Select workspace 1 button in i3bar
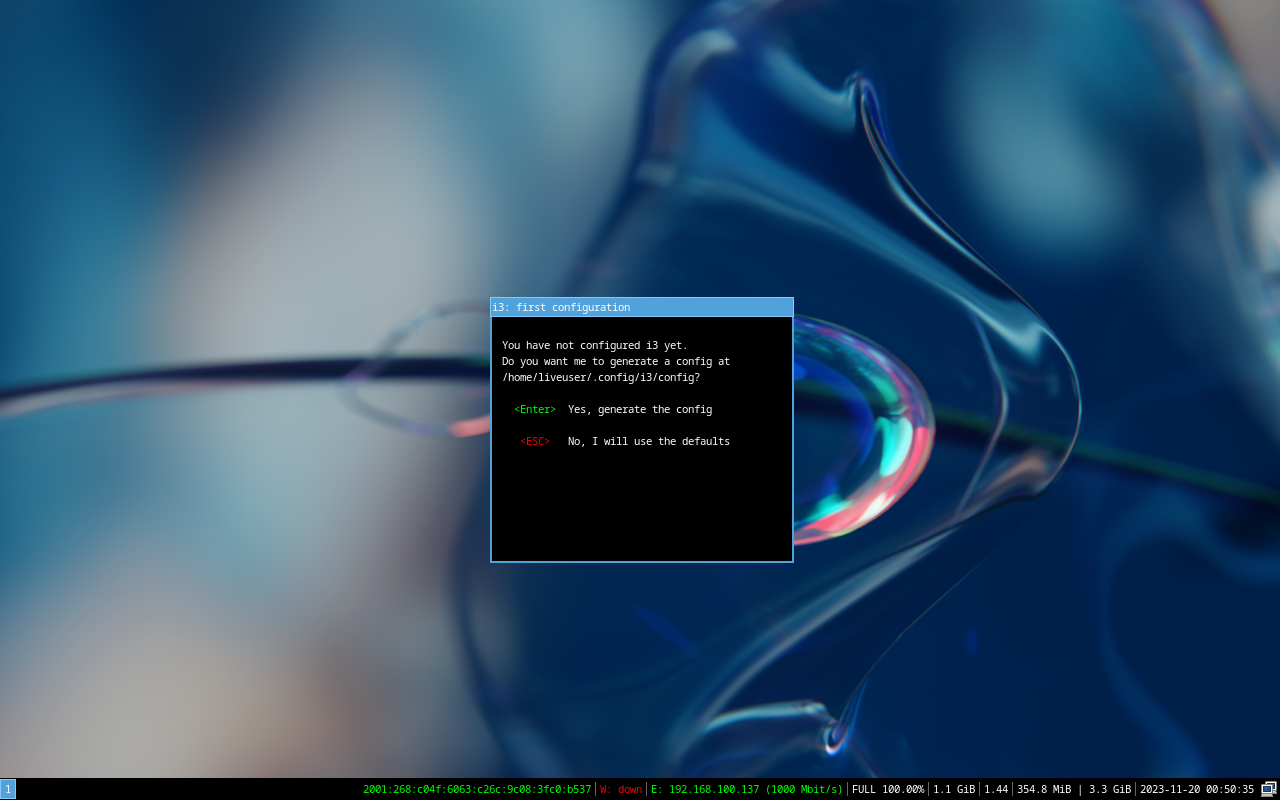This screenshot has width=1280, height=800. [8, 789]
